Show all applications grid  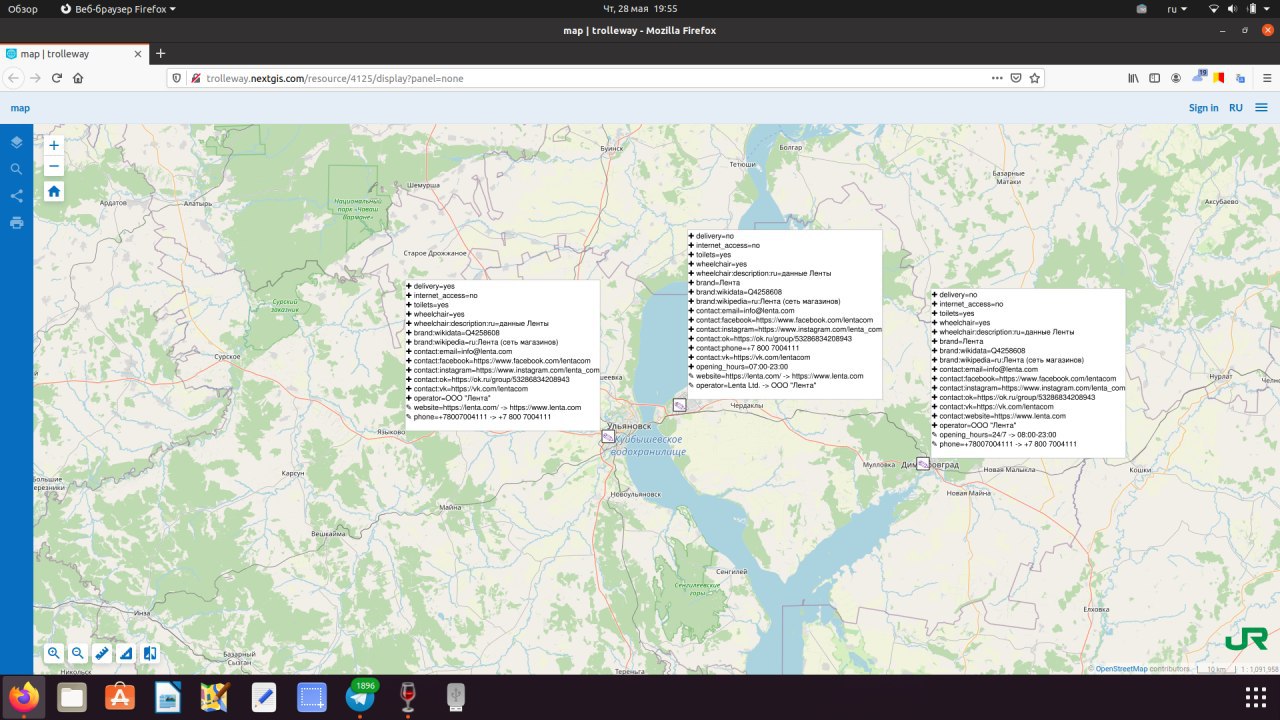pyautogui.click(x=1255, y=697)
